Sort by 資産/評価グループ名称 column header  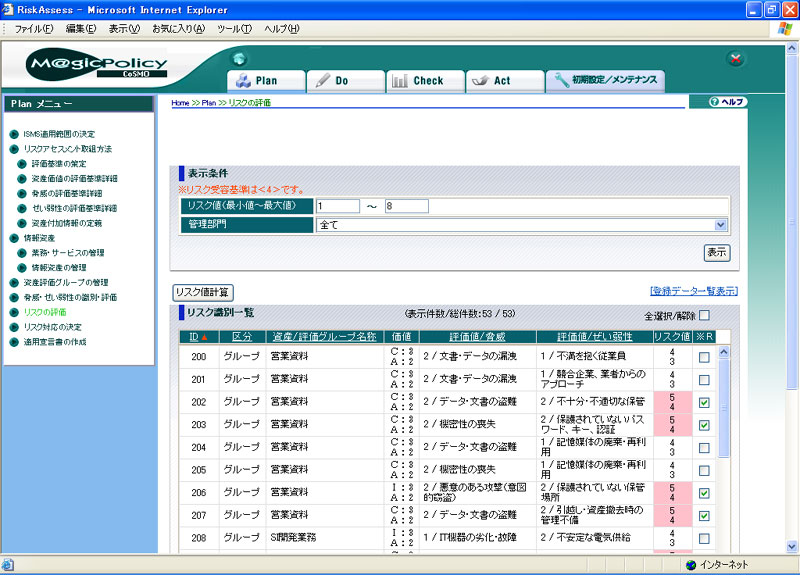coord(324,337)
